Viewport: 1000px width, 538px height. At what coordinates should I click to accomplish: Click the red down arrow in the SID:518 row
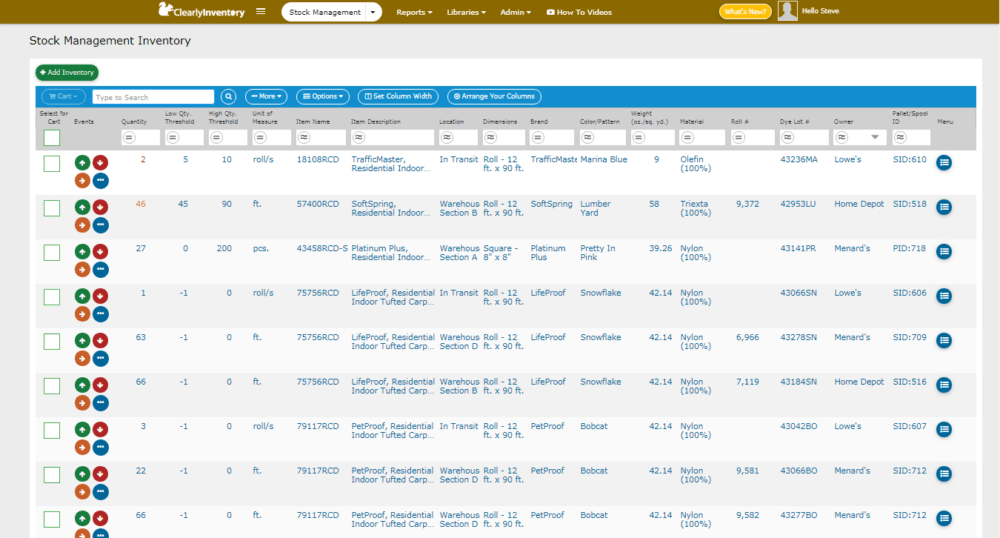(100, 207)
